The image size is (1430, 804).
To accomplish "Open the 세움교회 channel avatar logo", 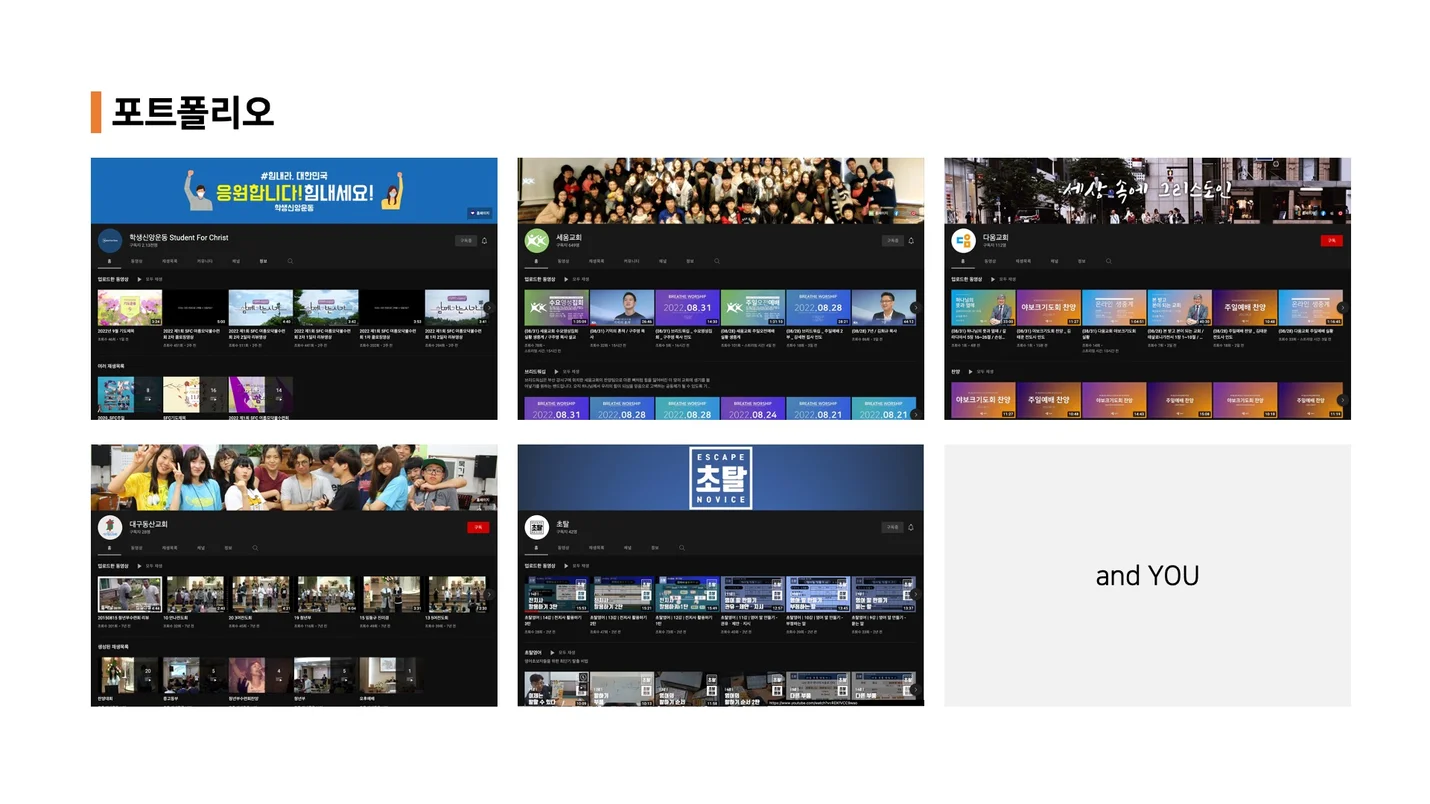I will (537, 240).
